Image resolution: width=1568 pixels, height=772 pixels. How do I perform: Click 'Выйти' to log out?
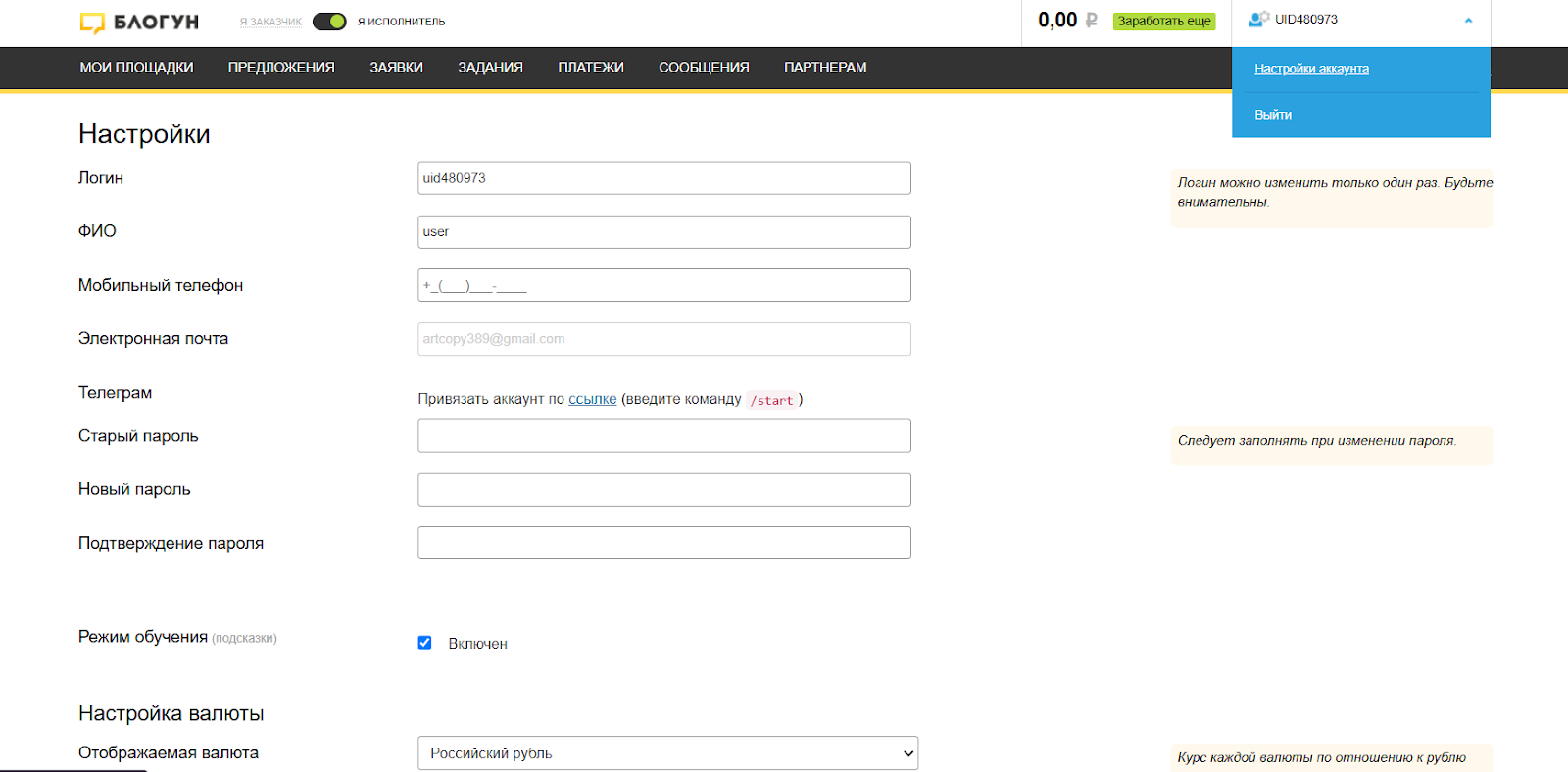[x=1273, y=115]
